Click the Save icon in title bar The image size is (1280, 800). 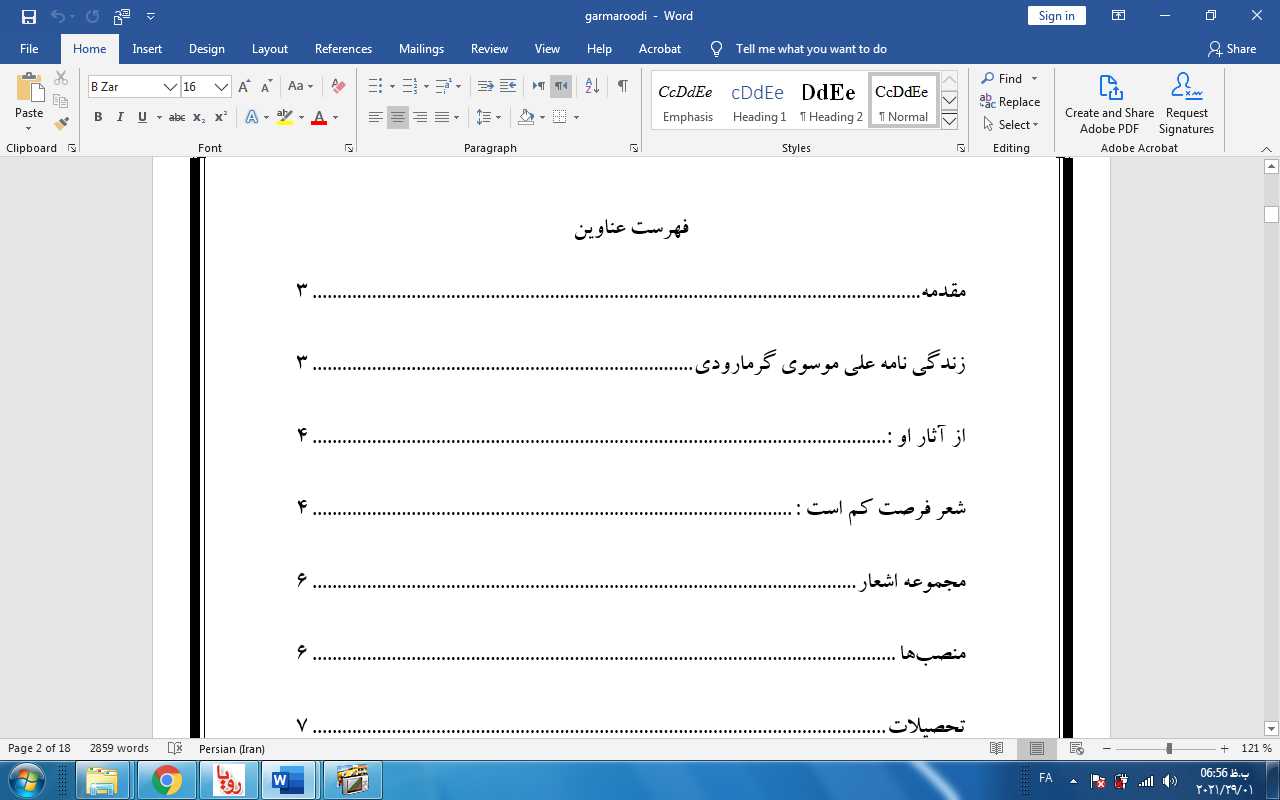29,16
